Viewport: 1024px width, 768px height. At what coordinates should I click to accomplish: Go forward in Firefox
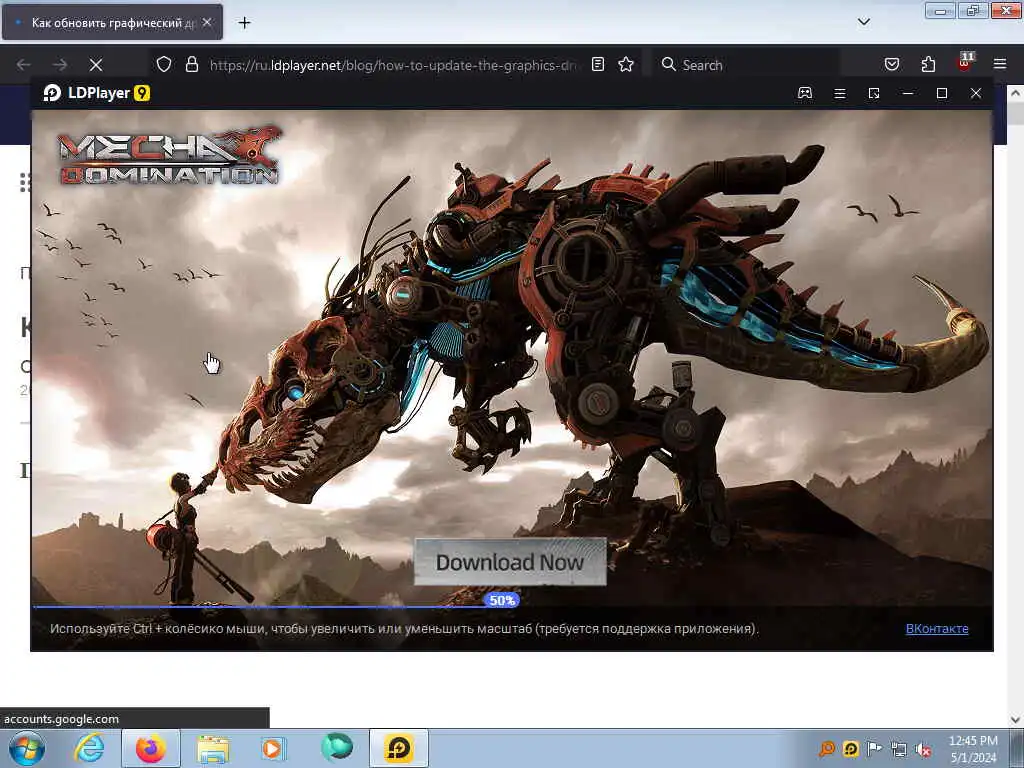(60, 65)
